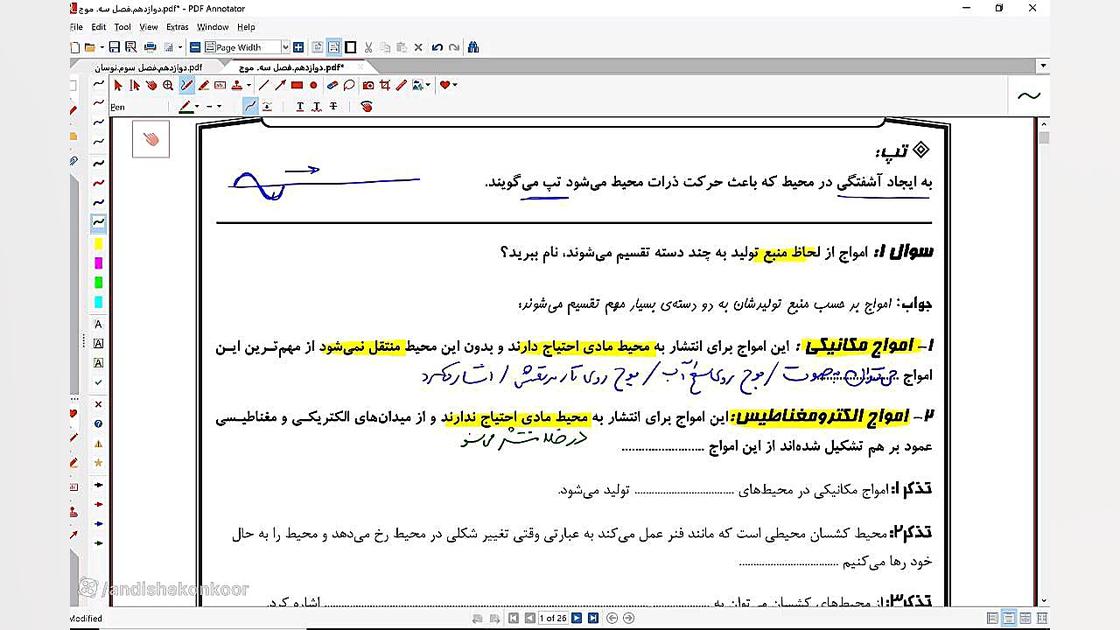The image size is (1120, 630).
Task: Click the Cut scissors icon
Action: [369, 47]
